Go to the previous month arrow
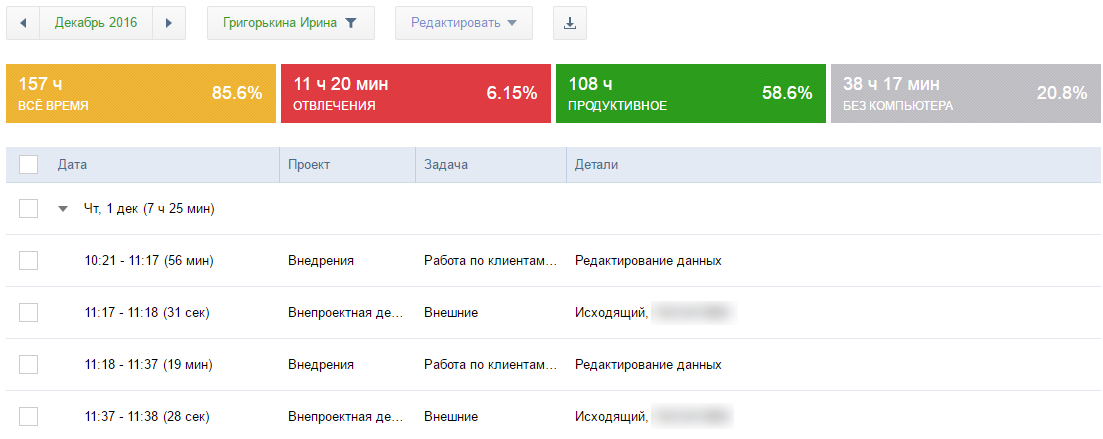 [x=23, y=23]
